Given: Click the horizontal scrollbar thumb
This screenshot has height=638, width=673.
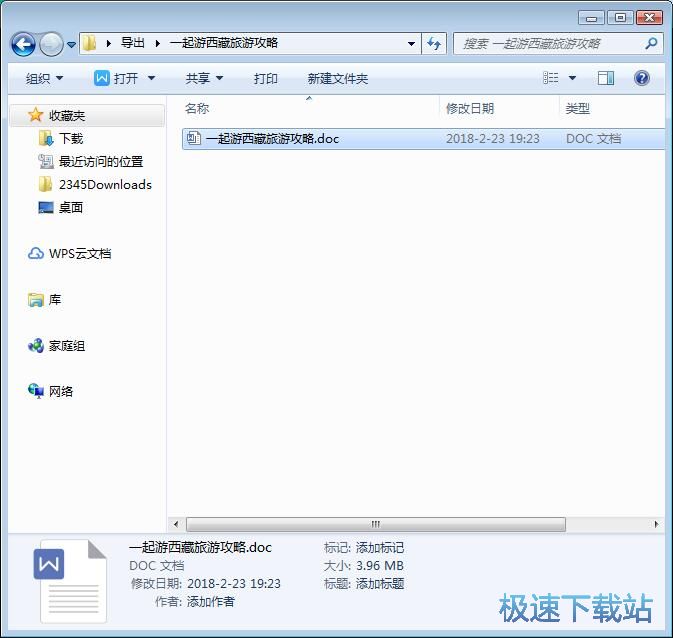Looking at the screenshot, I should point(376,524).
